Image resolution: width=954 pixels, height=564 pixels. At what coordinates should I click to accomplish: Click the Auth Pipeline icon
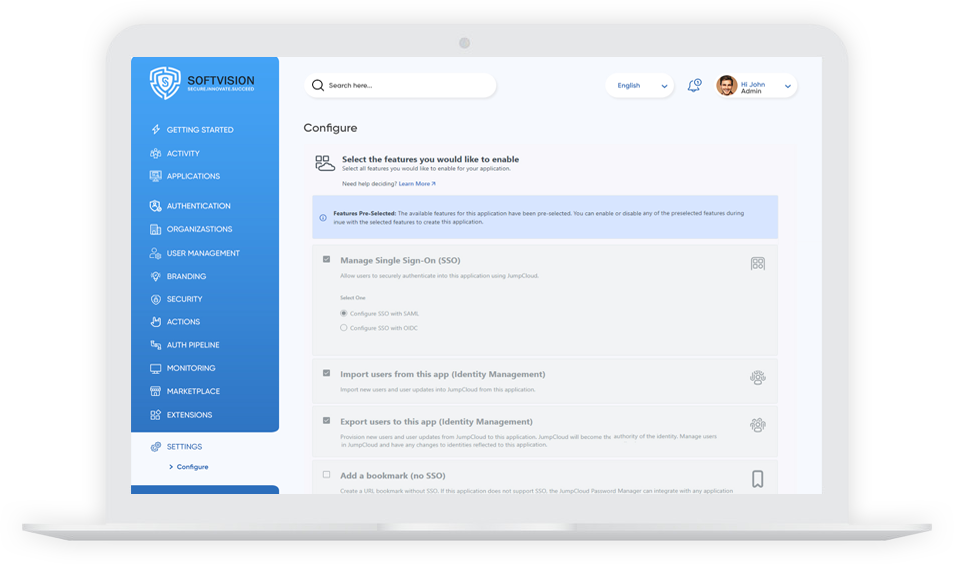[x=156, y=345]
